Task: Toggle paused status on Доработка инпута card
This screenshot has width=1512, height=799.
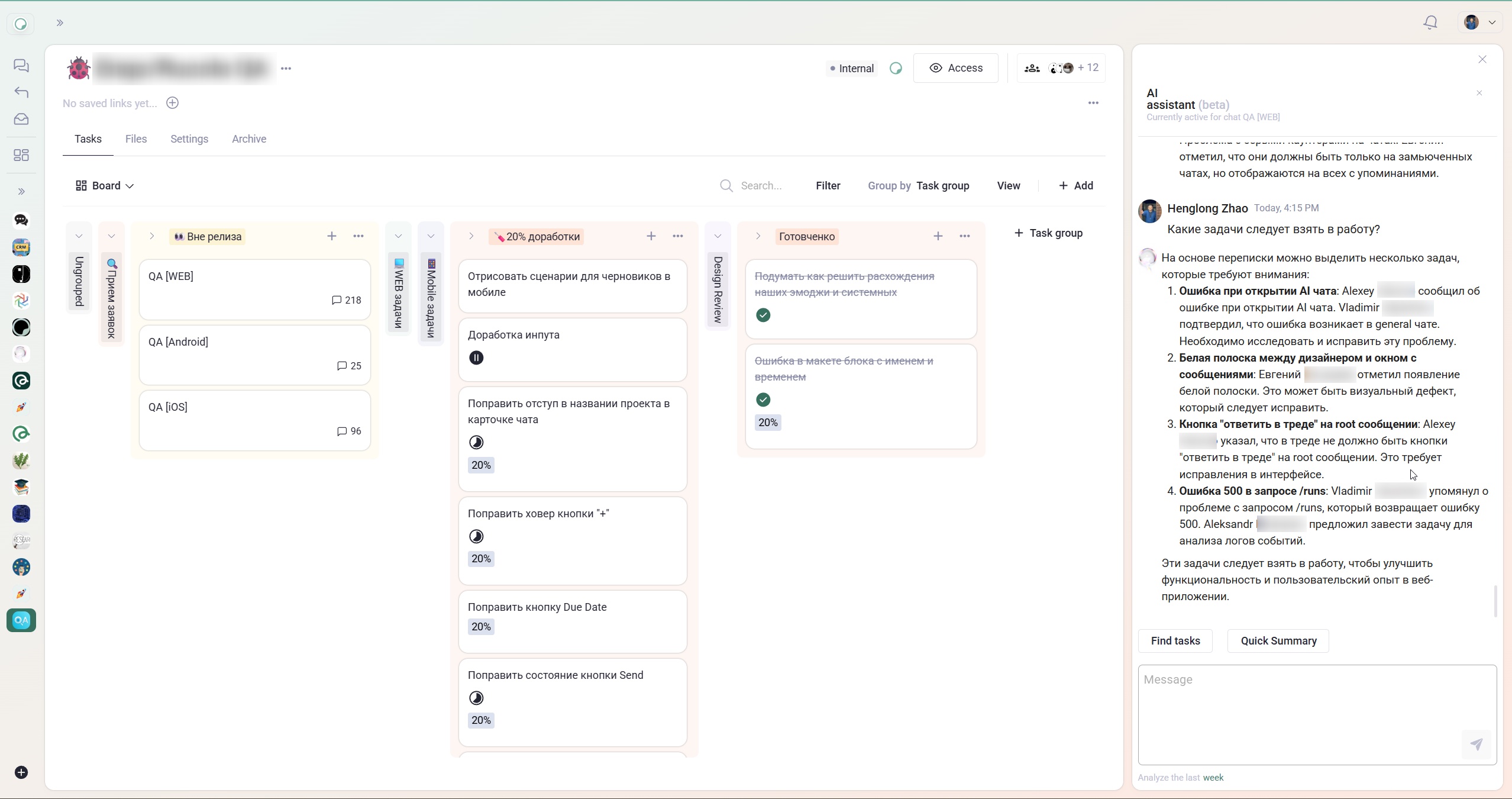Action: (476, 357)
